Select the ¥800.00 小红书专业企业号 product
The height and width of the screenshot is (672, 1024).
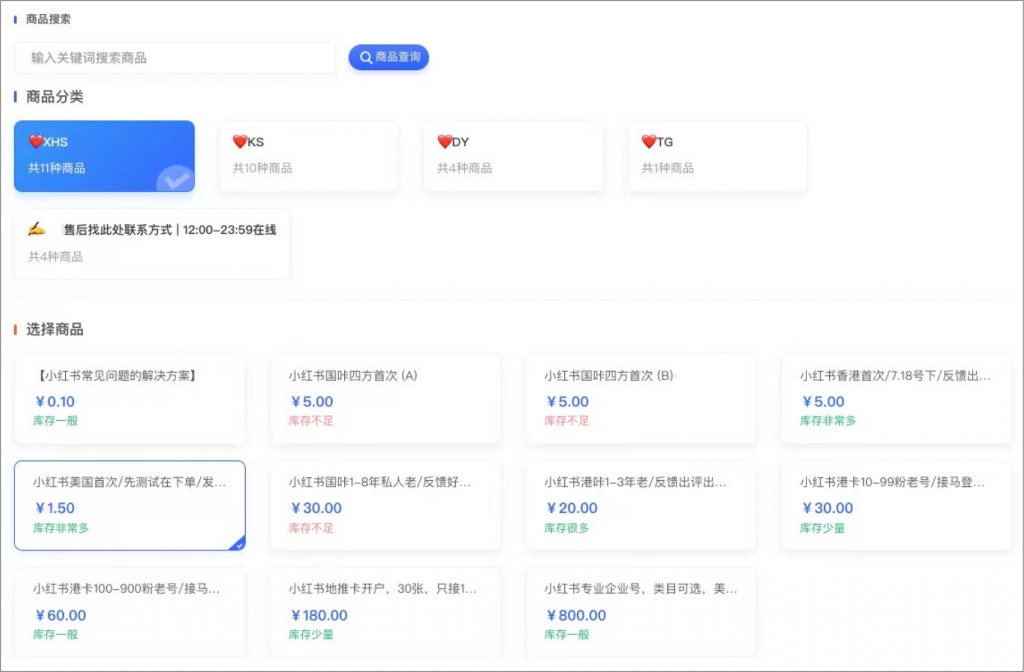640,612
